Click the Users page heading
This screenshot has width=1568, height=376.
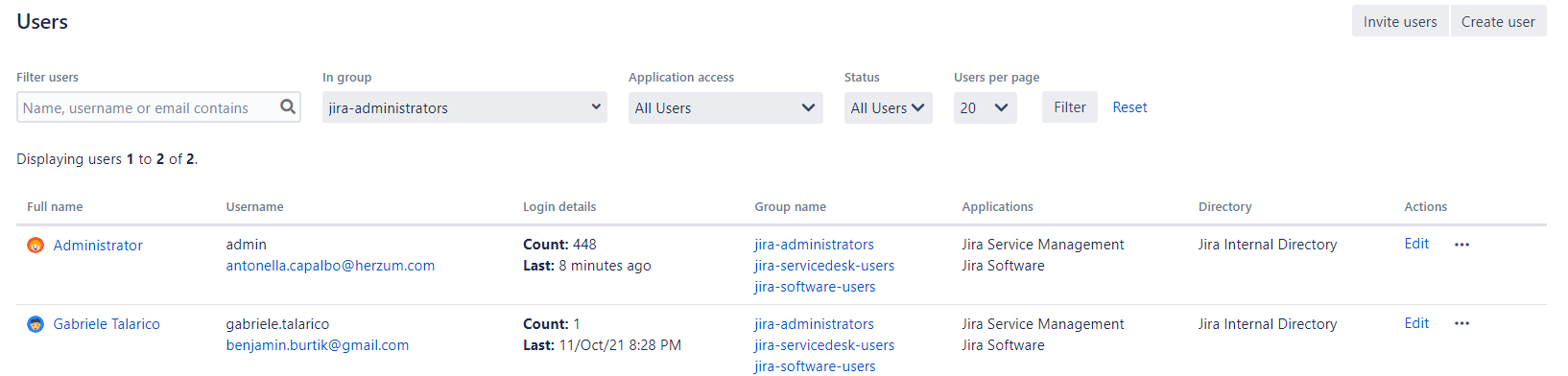tap(42, 21)
